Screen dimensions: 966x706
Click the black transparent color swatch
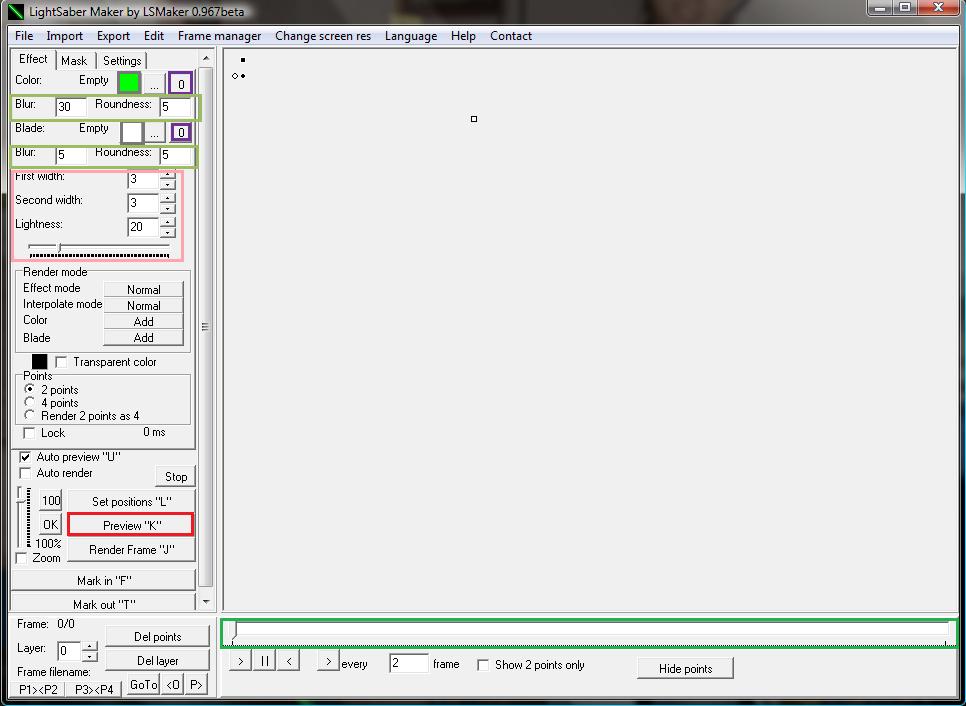(39, 362)
